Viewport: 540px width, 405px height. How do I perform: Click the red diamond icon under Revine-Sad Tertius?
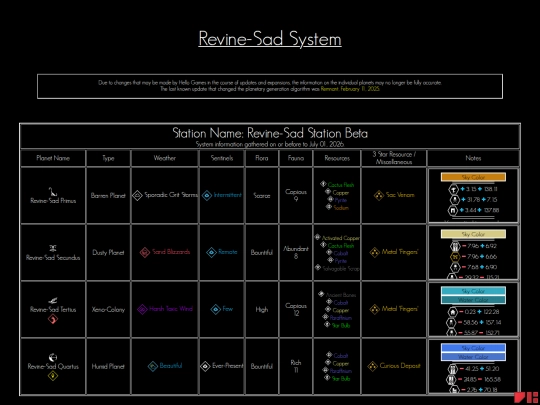pyautogui.click(x=53, y=319)
